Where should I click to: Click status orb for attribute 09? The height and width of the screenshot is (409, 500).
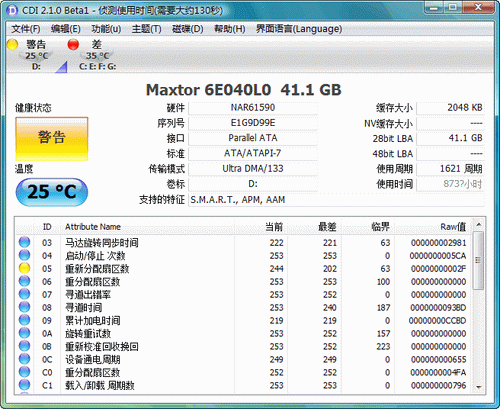24,320
